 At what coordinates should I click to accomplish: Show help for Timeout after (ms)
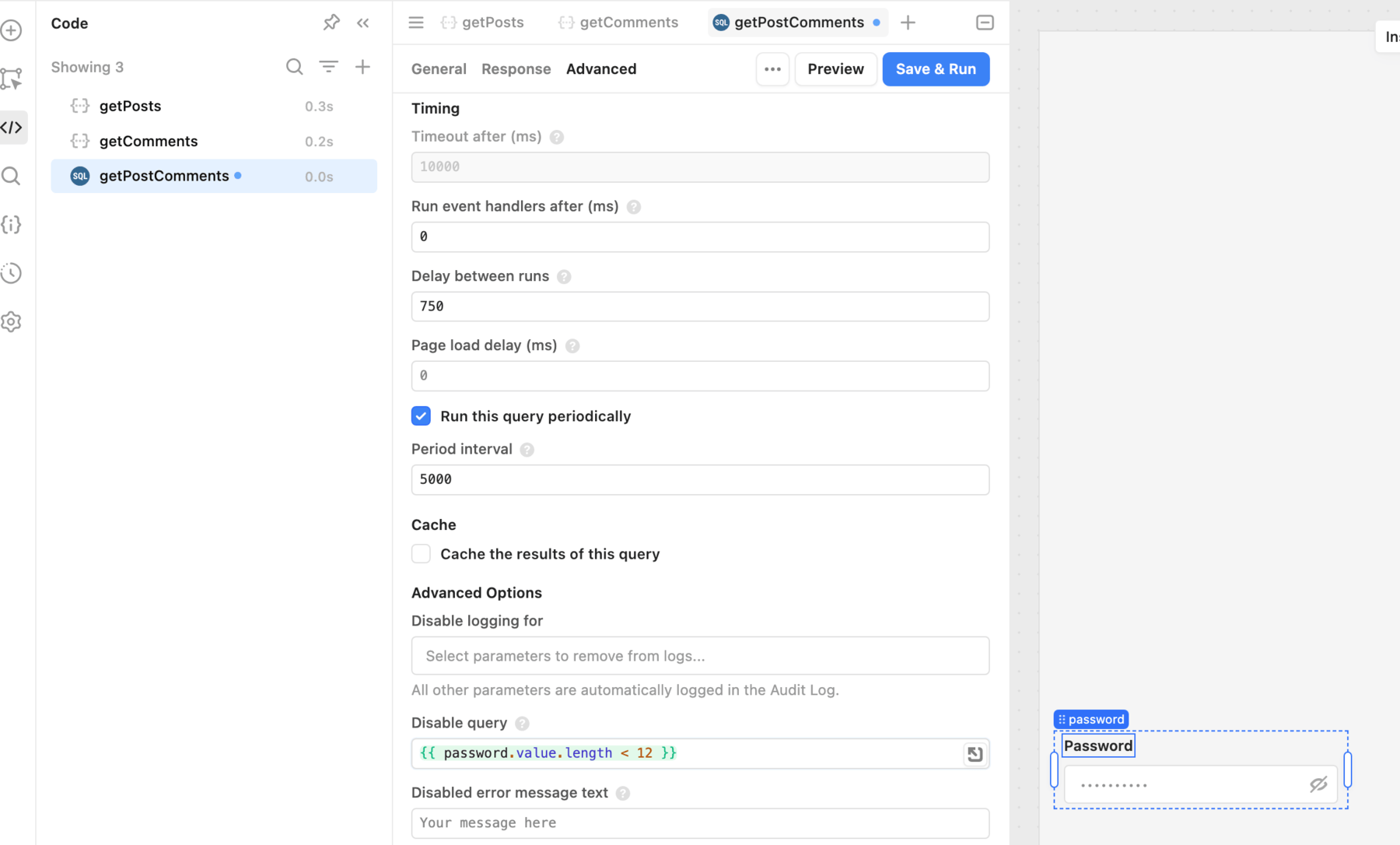[557, 137]
